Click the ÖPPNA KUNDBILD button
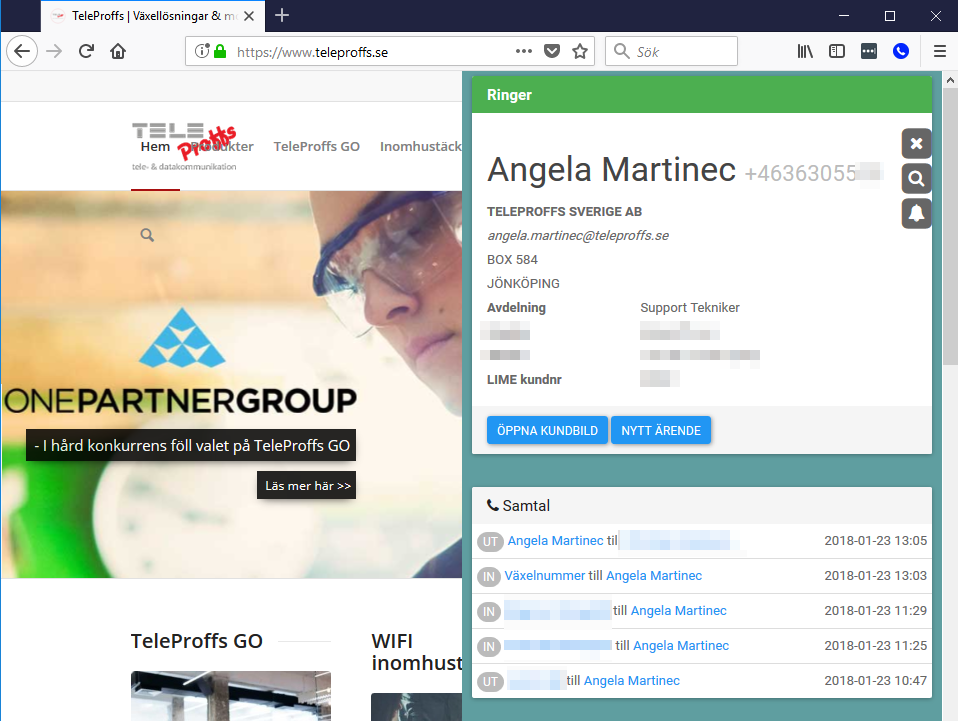Viewport: 958px width, 721px height. pos(547,430)
